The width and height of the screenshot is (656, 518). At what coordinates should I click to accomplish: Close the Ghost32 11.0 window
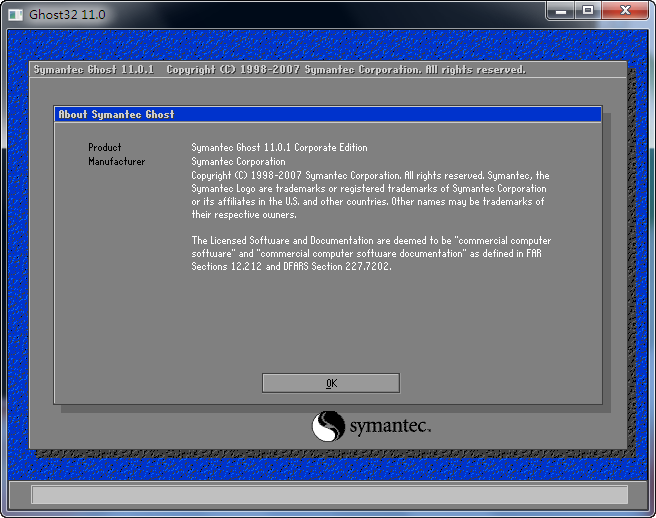point(626,11)
